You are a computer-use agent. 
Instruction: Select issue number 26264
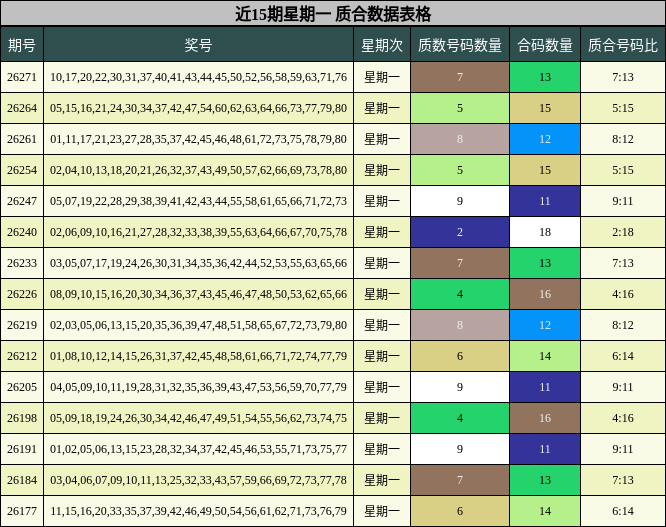click(x=22, y=108)
